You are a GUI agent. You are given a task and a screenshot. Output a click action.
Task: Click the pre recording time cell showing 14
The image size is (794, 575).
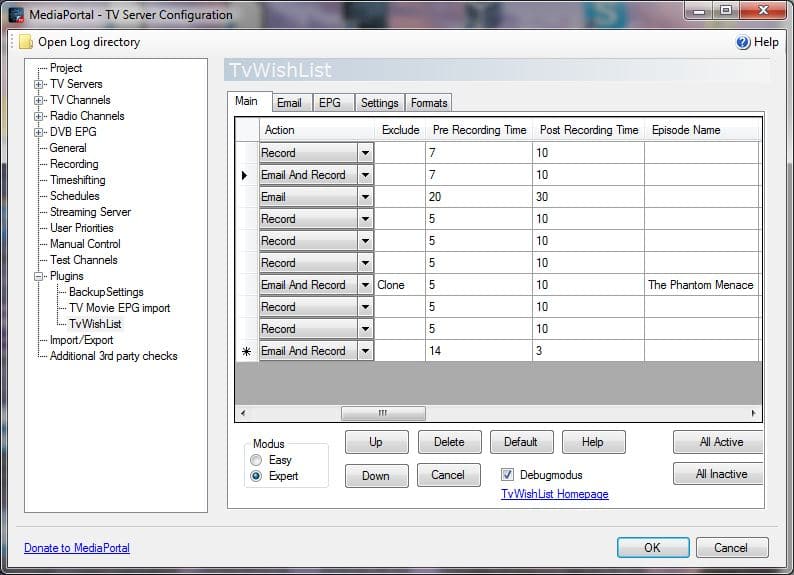479,351
